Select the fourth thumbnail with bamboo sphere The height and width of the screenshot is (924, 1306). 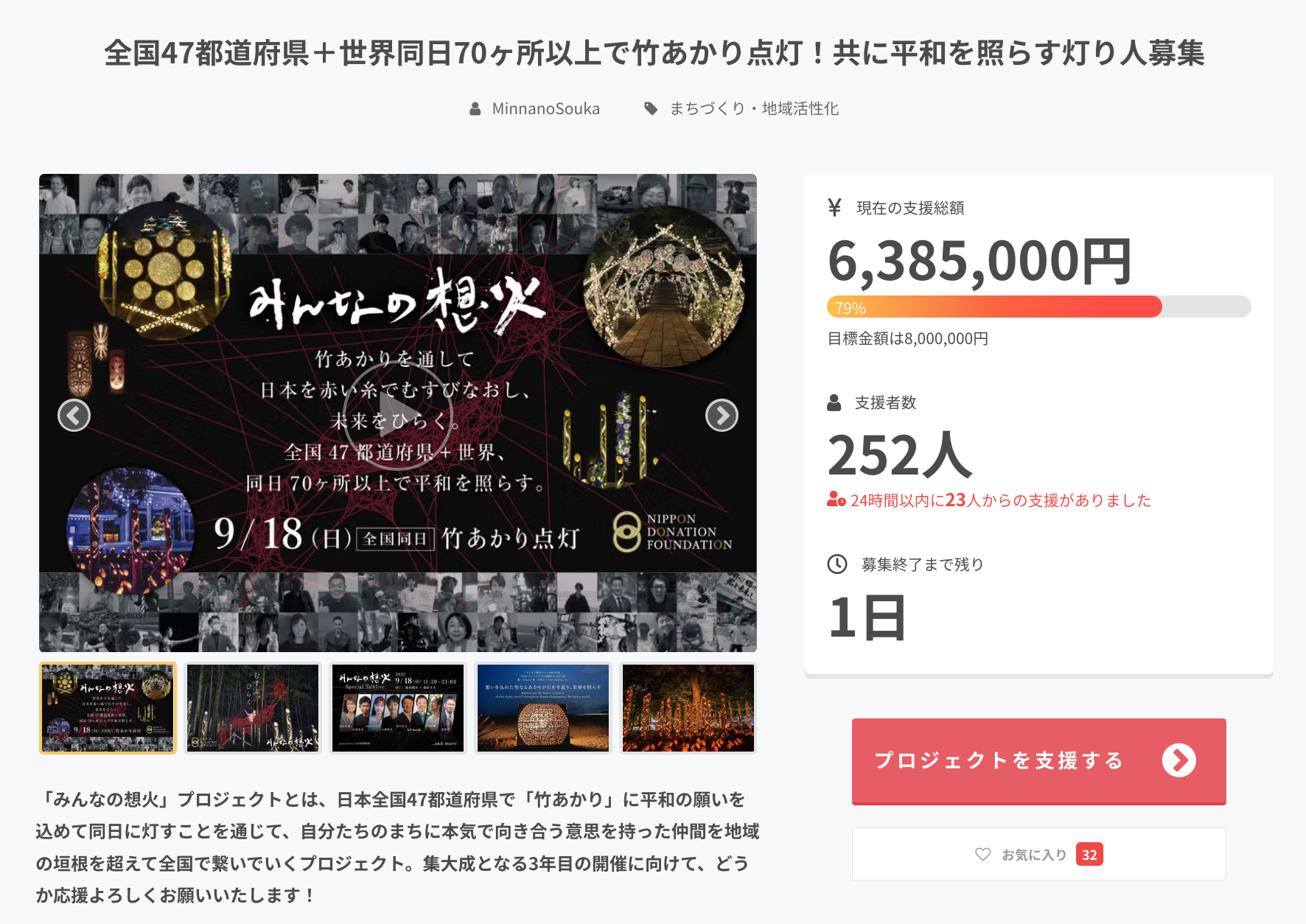point(543,708)
